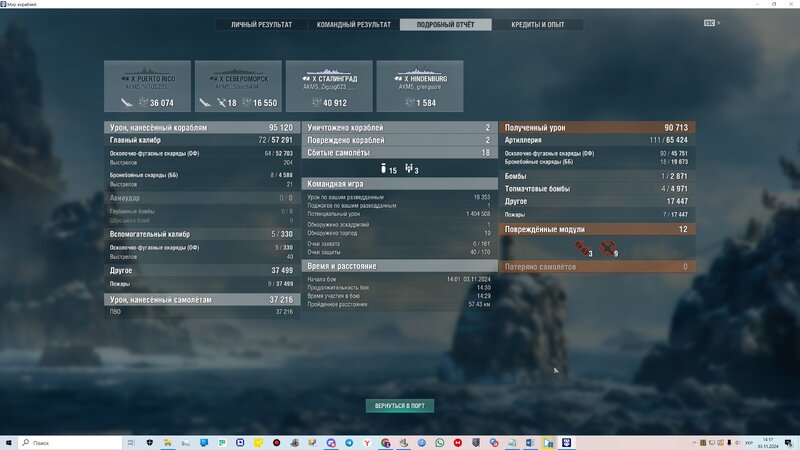Click the Бомбы 1 / 2 871 row

click(597, 176)
